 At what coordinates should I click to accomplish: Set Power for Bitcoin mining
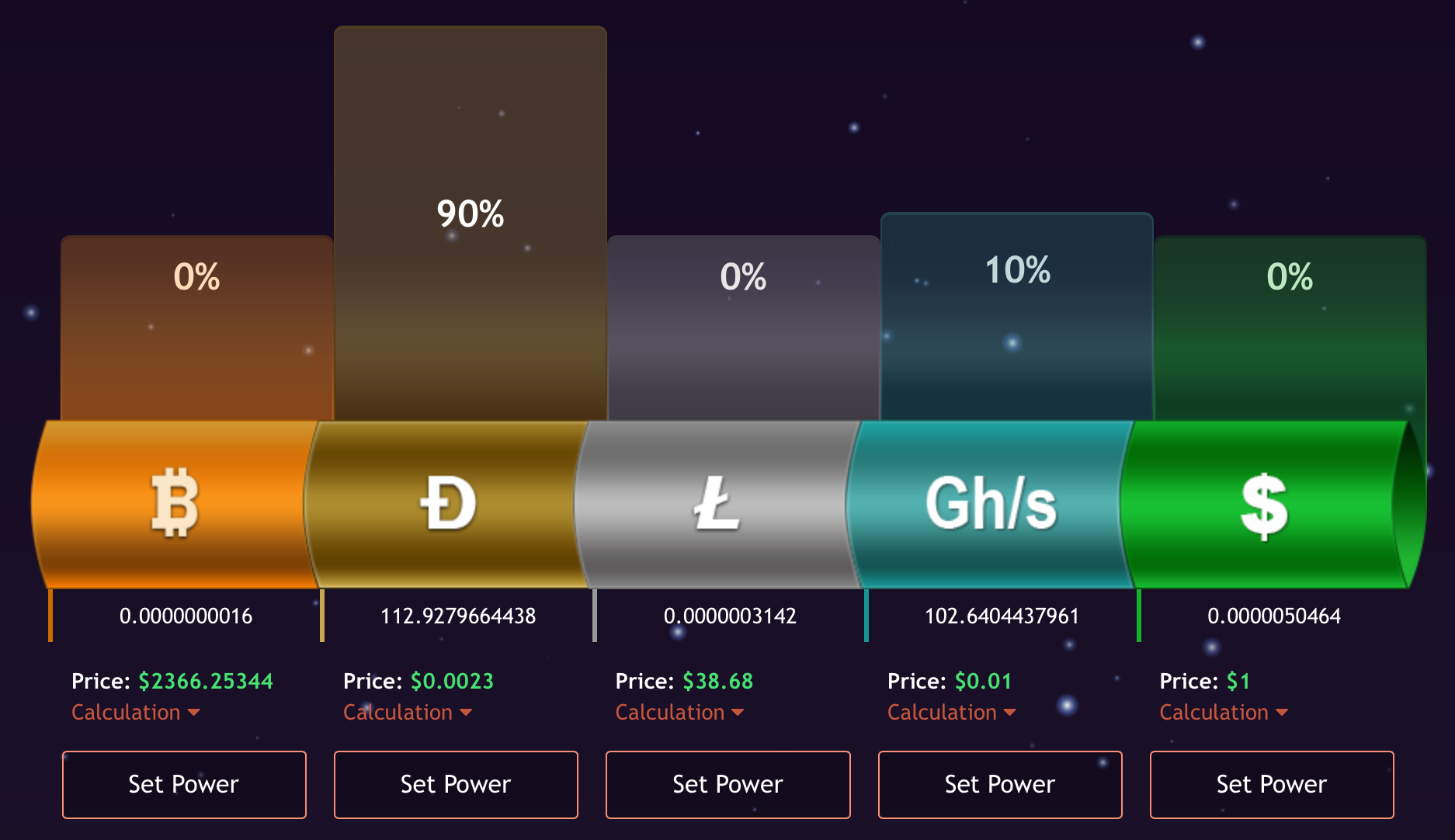click(184, 784)
